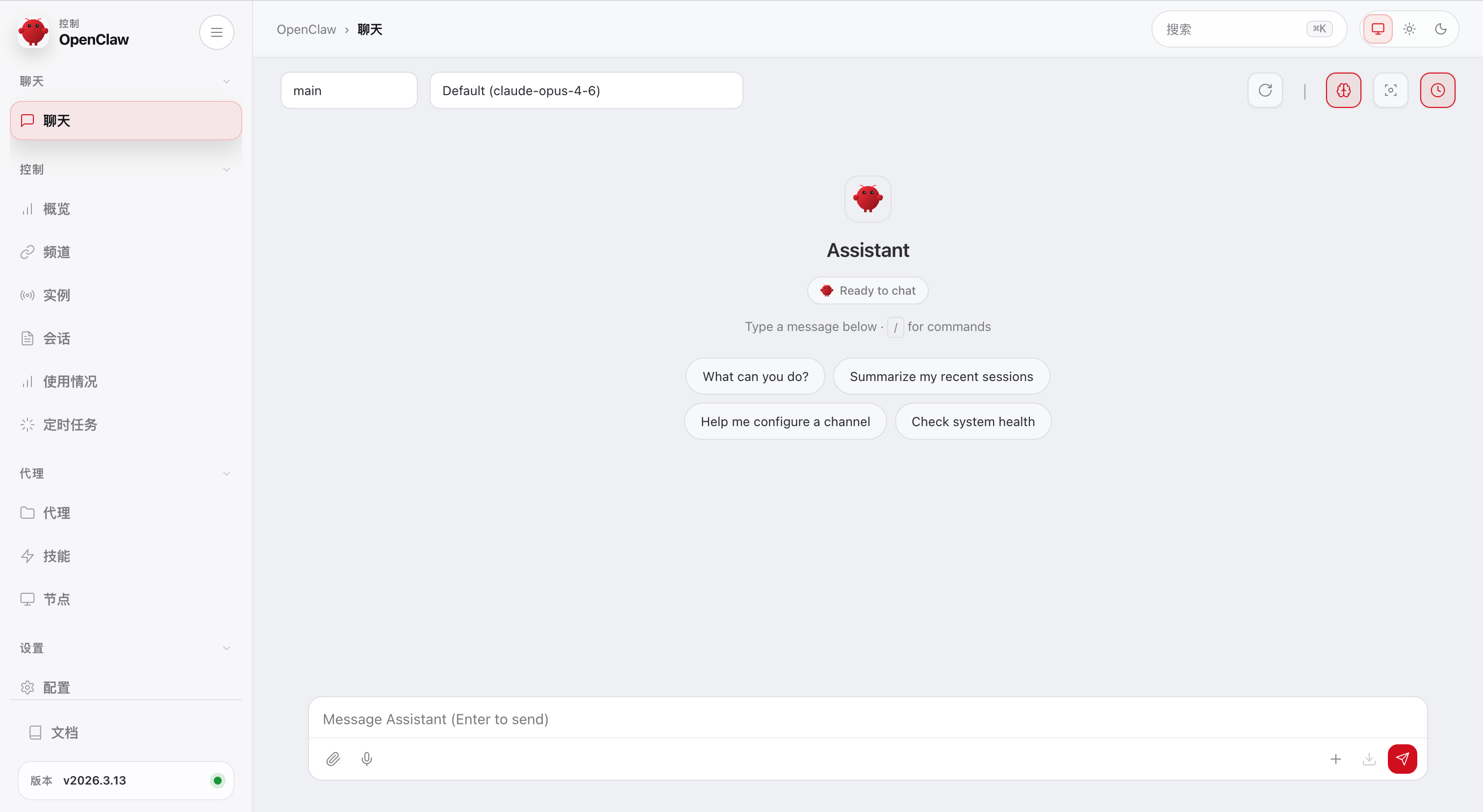Click the hamburger sidebar collapse button
Image resolution: width=1483 pixels, height=812 pixels.
(216, 32)
